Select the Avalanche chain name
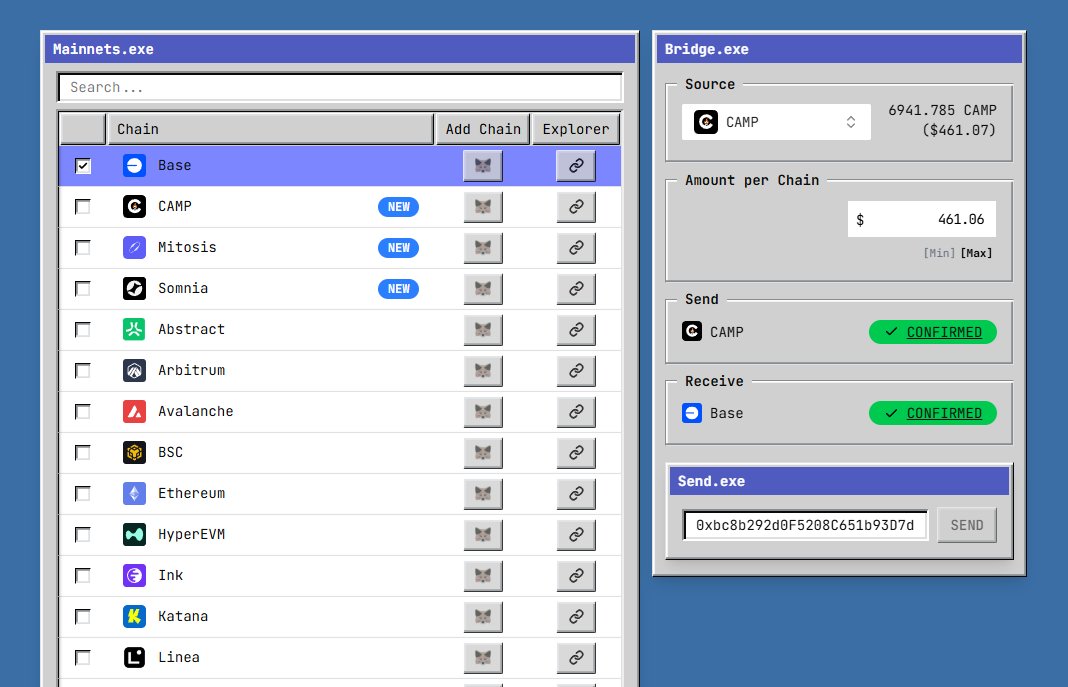 click(x=195, y=412)
